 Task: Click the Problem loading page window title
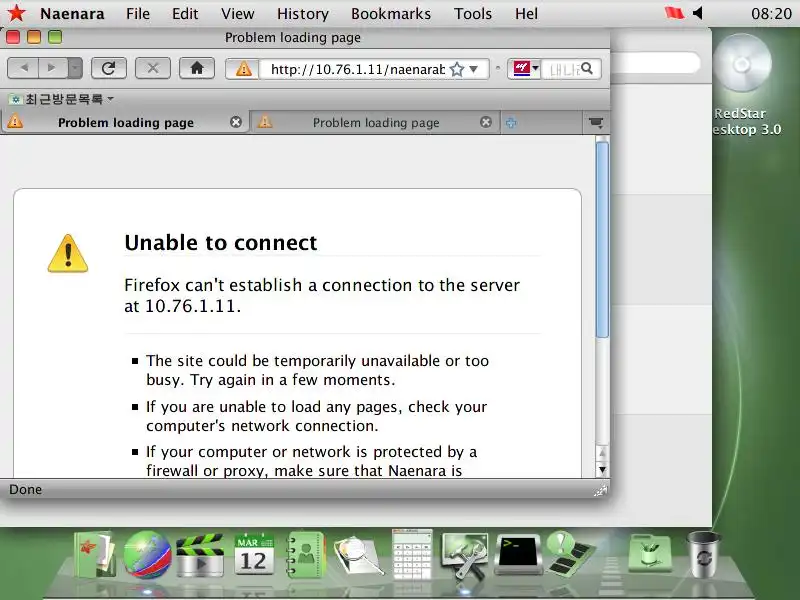tap(293, 38)
